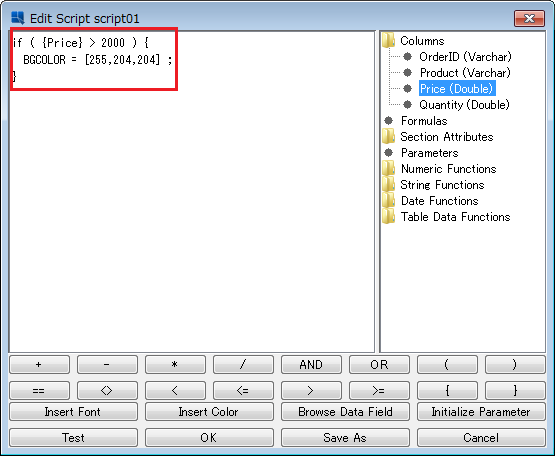Open the Numeric Functions folder icon
Viewport: 555px width, 456px height.
[x=389, y=169]
